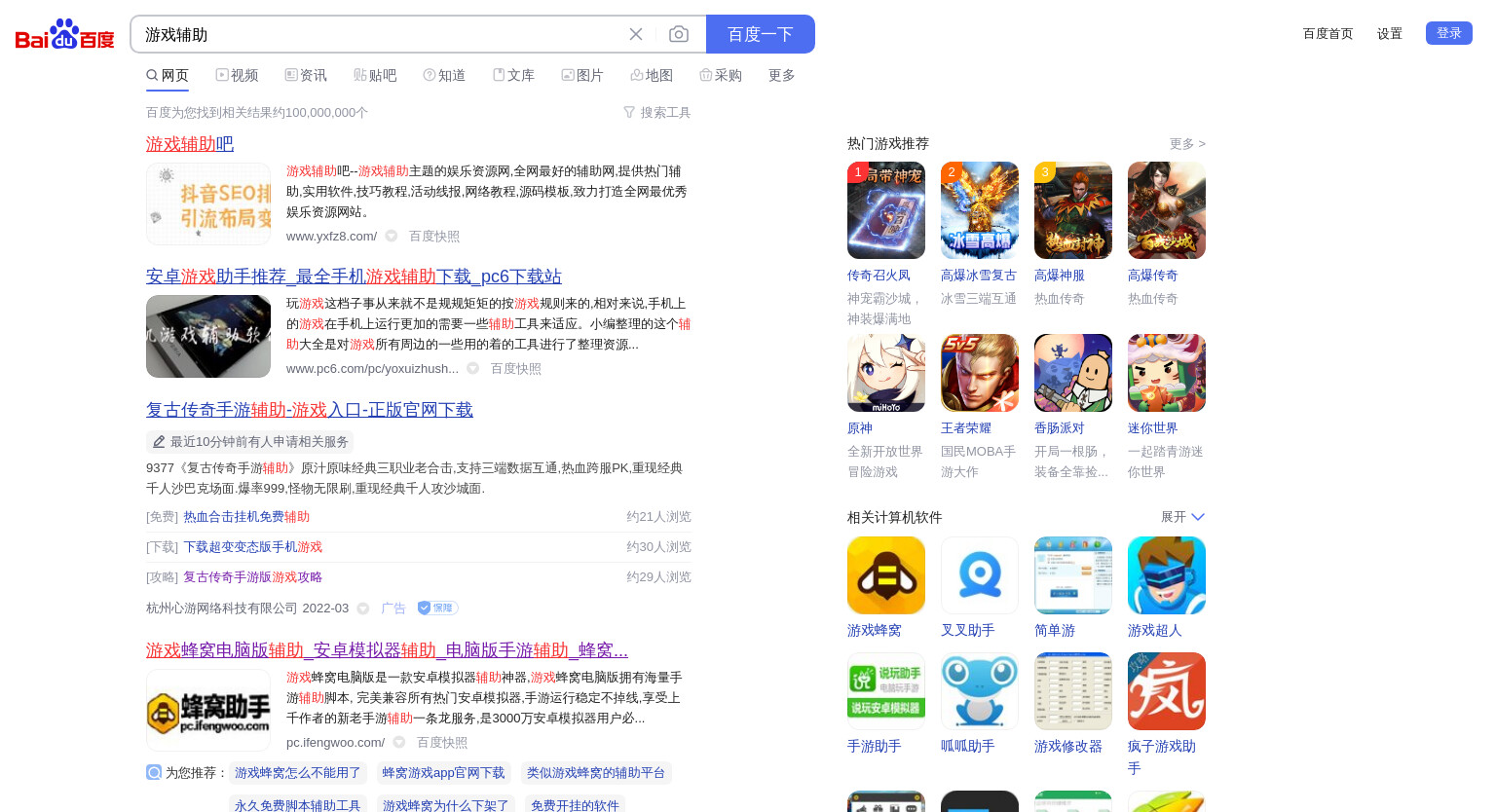
Task: Open 百度首页 link
Action: coord(1328,33)
